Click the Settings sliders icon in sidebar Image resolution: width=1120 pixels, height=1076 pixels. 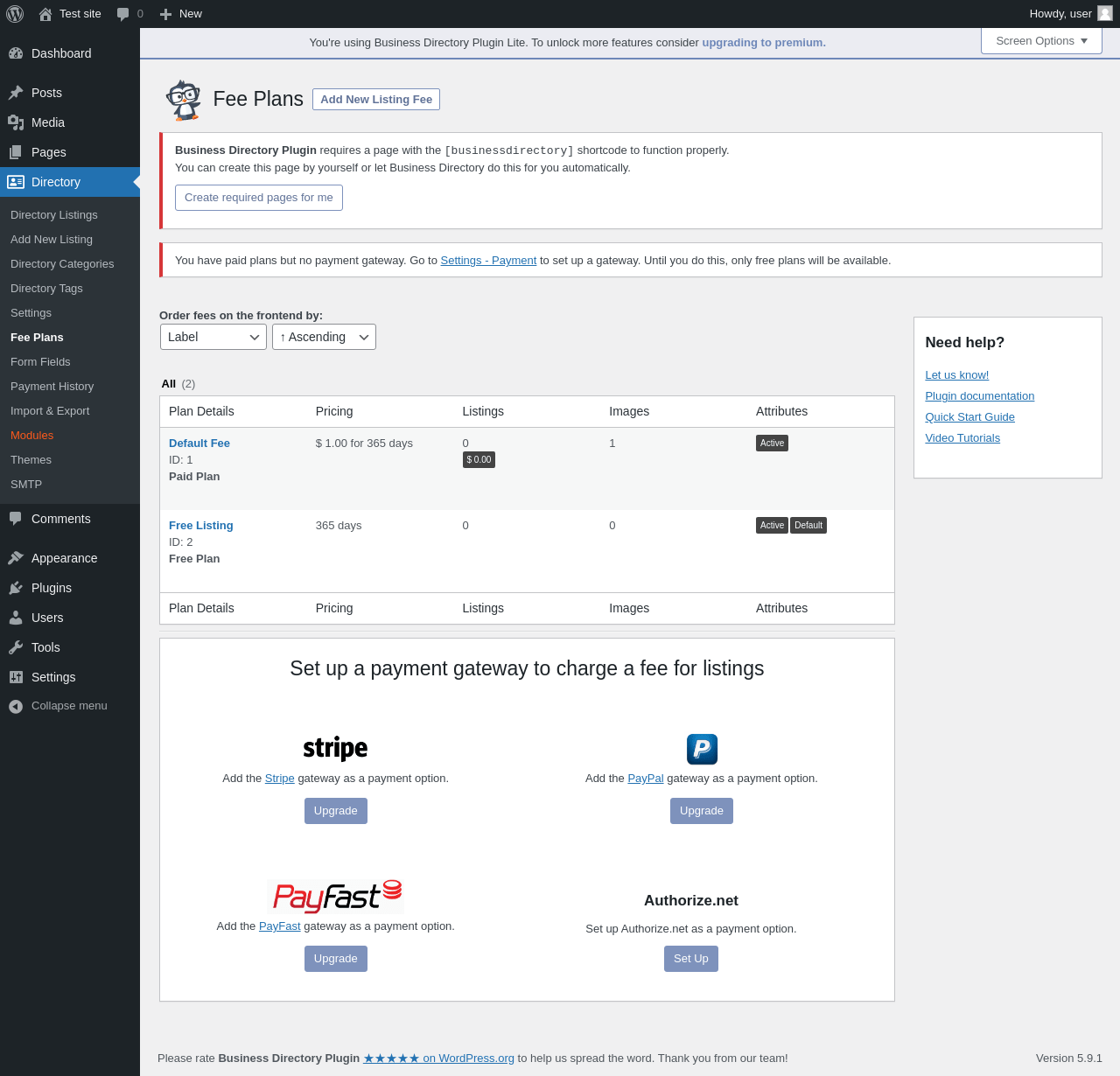(x=16, y=677)
